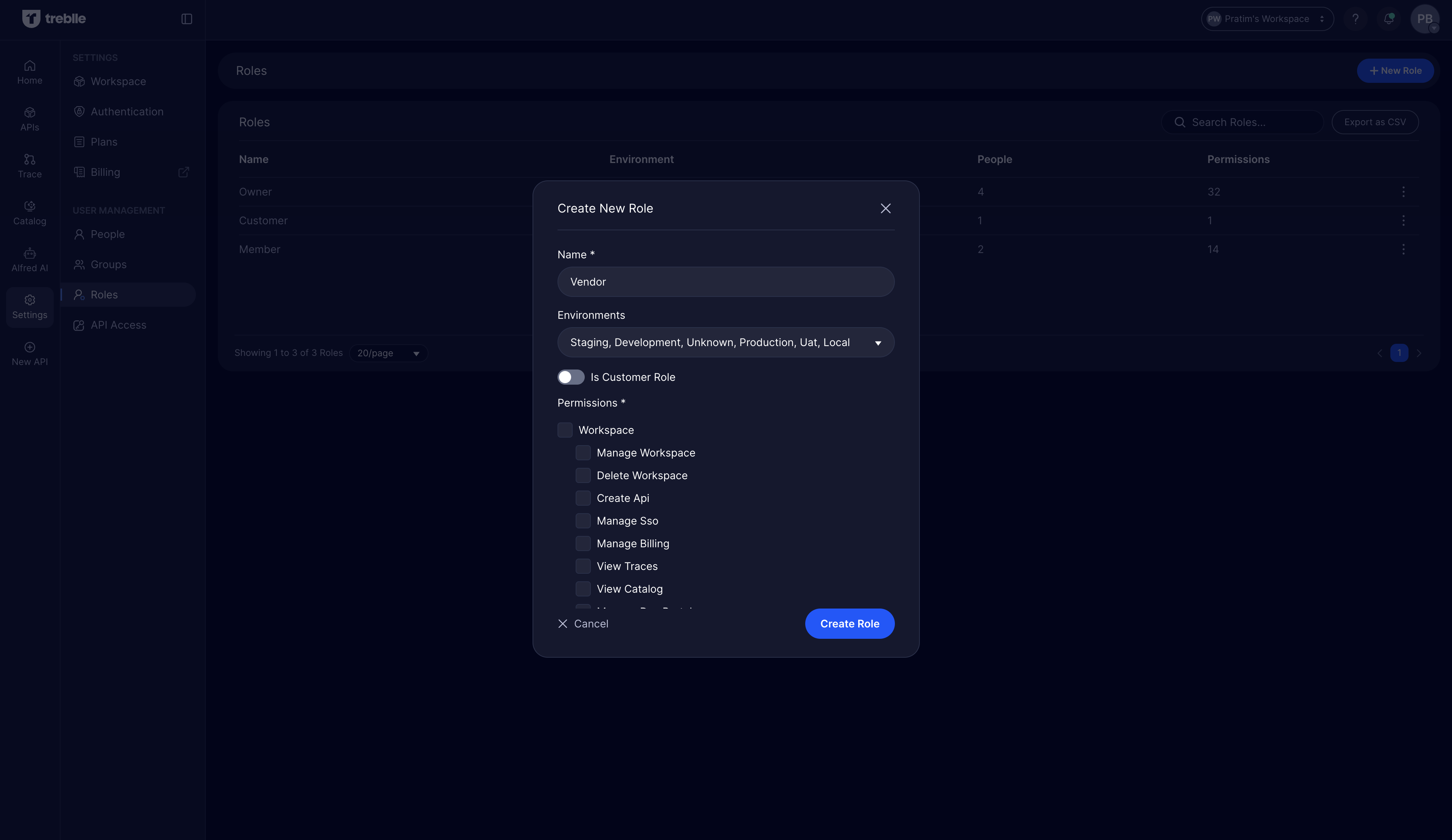
Task: Open Alfred AI from the sidebar
Action: tap(30, 259)
